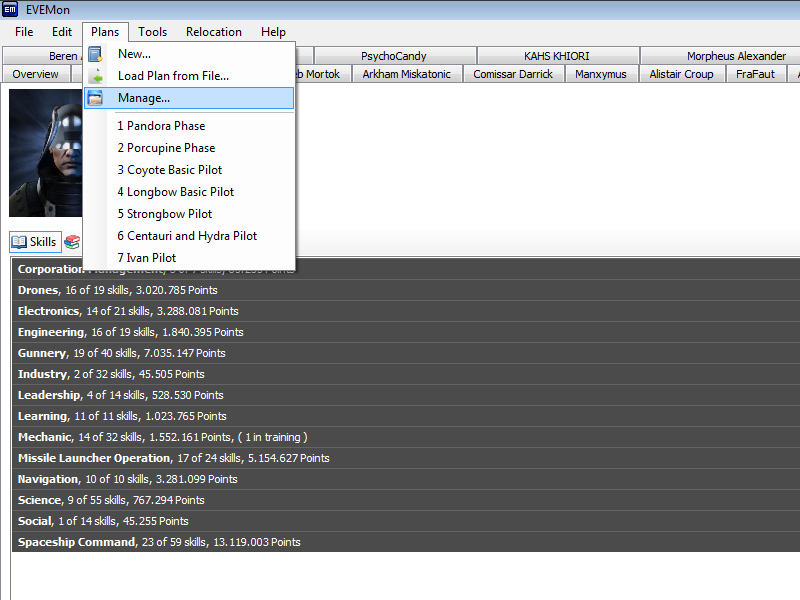Click the Load Plan from File icon

(95, 76)
